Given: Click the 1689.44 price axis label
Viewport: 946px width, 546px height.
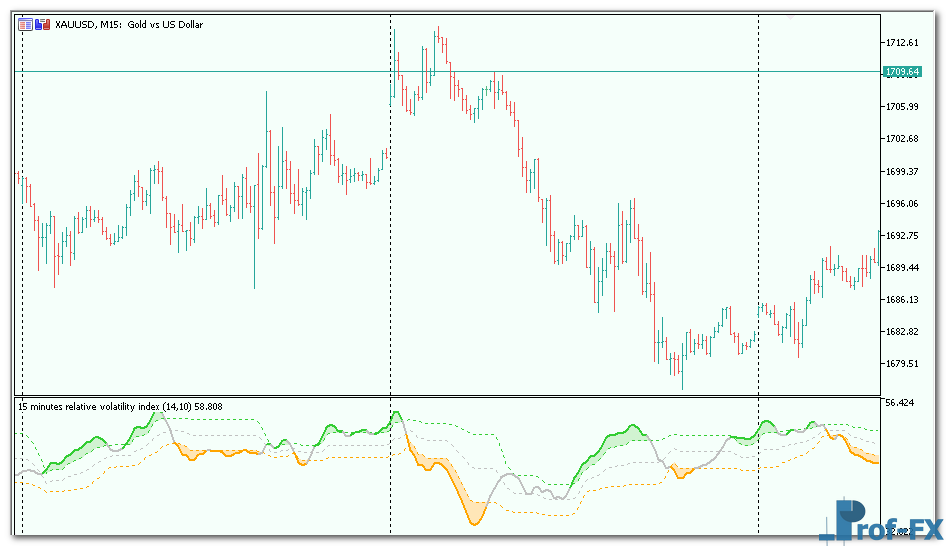Looking at the screenshot, I should tap(902, 267).
